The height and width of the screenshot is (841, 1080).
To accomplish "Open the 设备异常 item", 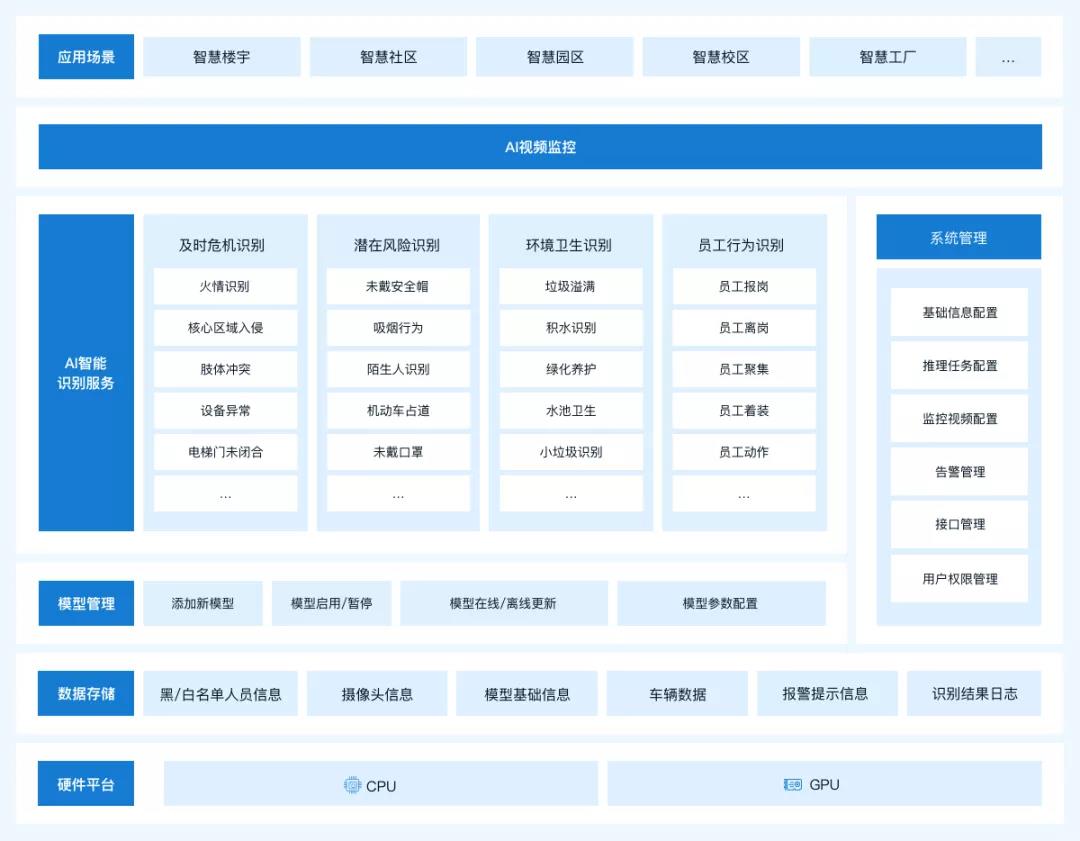I will pos(225,411).
